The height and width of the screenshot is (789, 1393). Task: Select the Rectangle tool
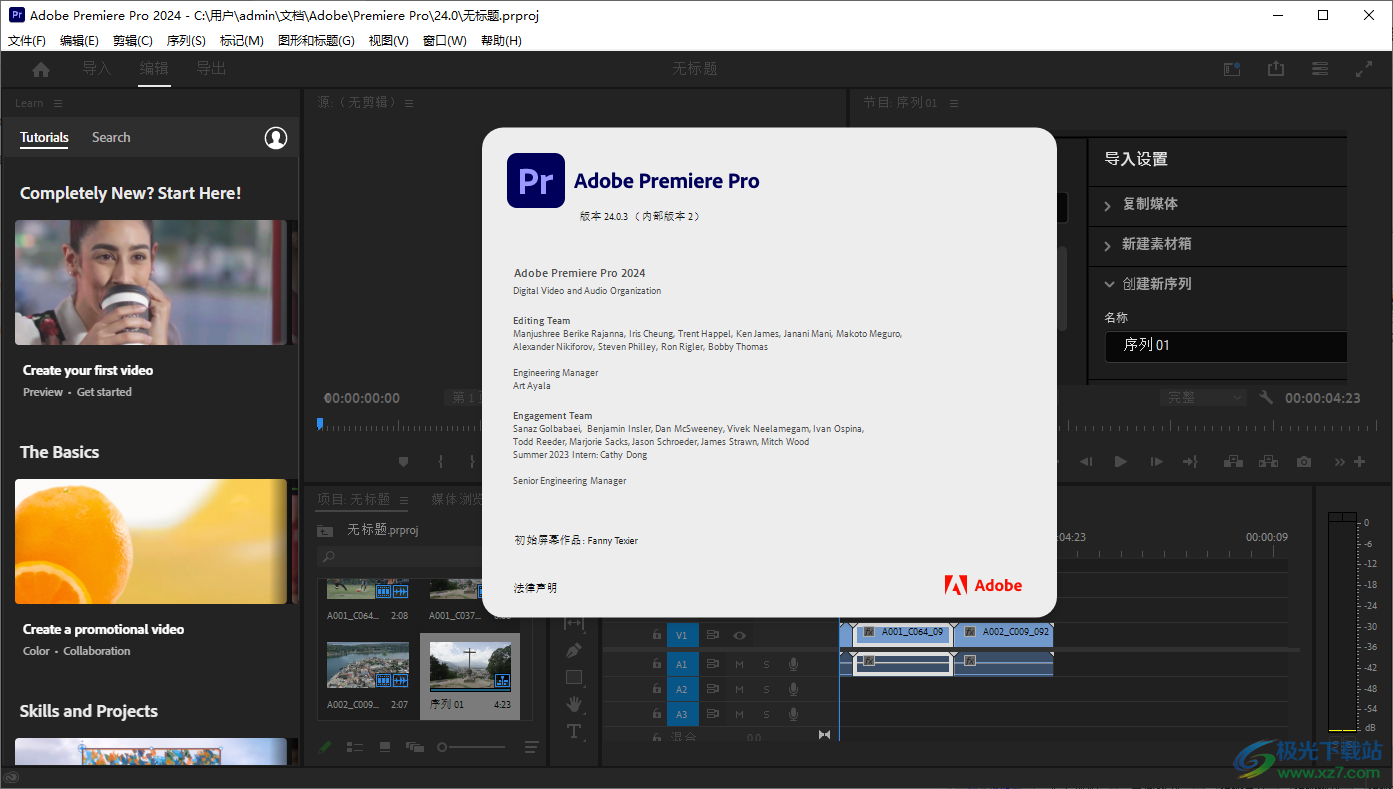(574, 677)
